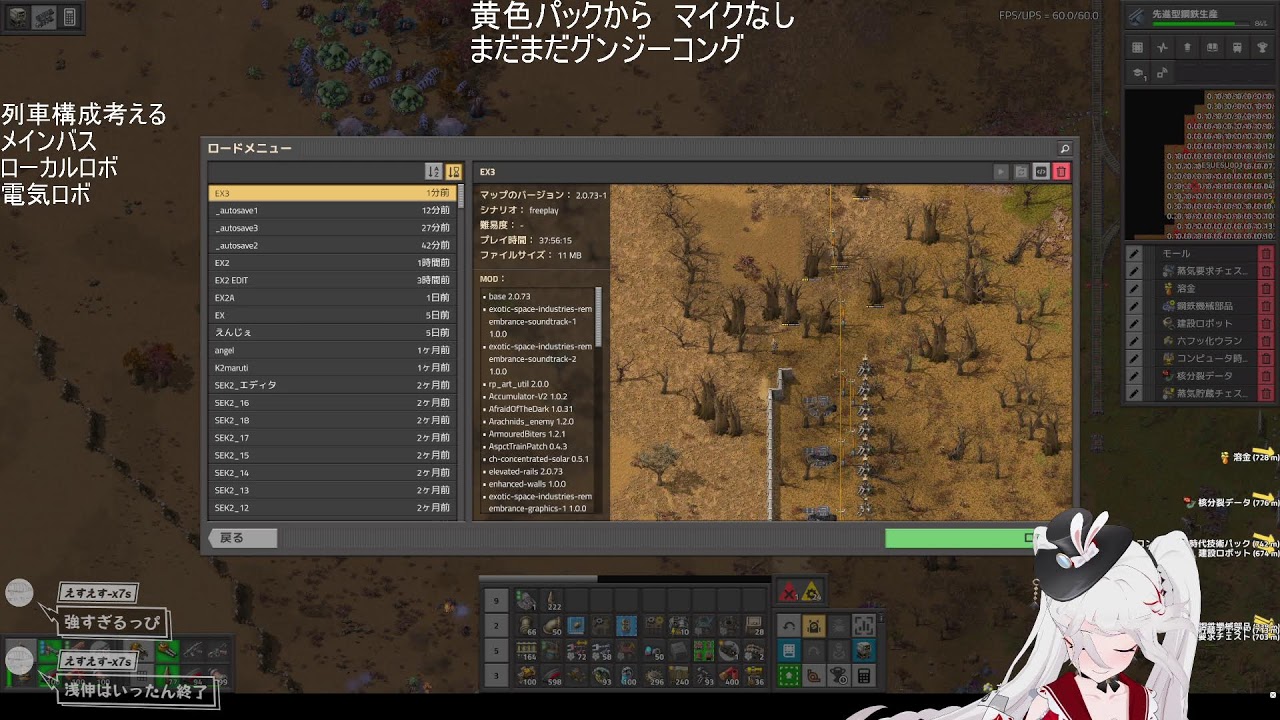Open the trophy achievements icon at top right
Image resolution: width=1280 pixels, height=720 pixels.
(1262, 48)
